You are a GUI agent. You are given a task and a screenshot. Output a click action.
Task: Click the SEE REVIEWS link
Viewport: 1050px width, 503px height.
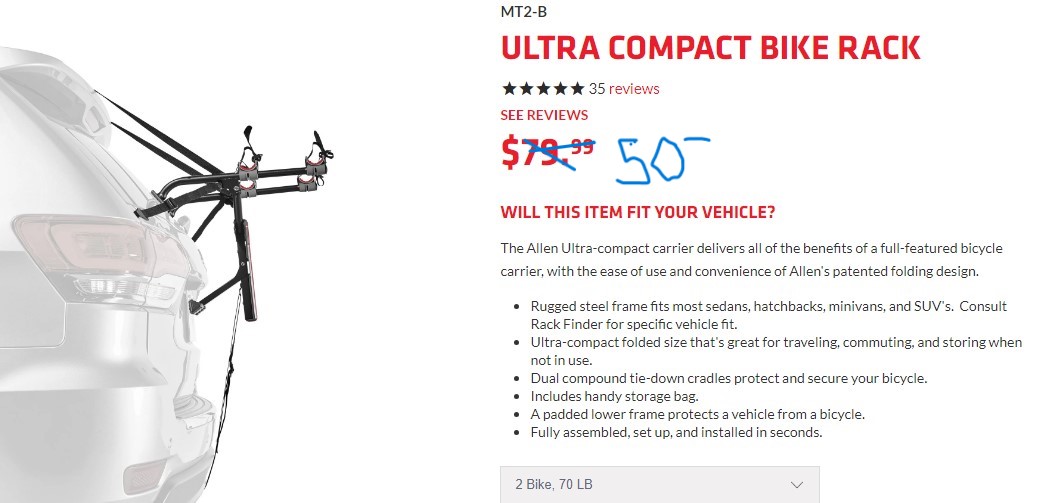point(544,115)
